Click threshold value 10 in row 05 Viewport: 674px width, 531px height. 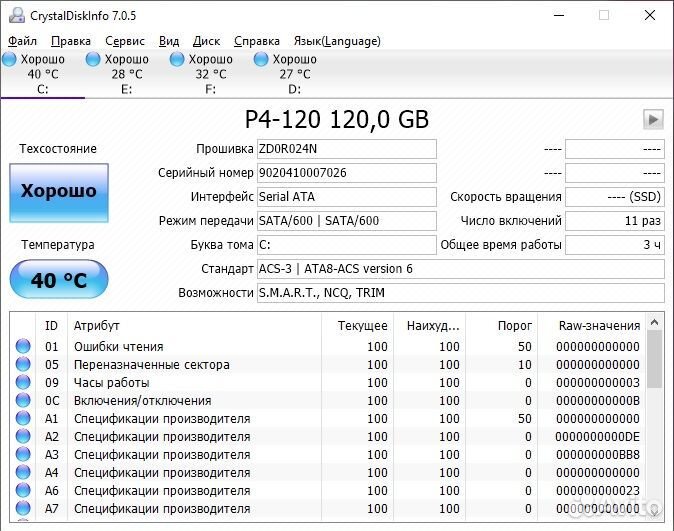pyautogui.click(x=525, y=365)
